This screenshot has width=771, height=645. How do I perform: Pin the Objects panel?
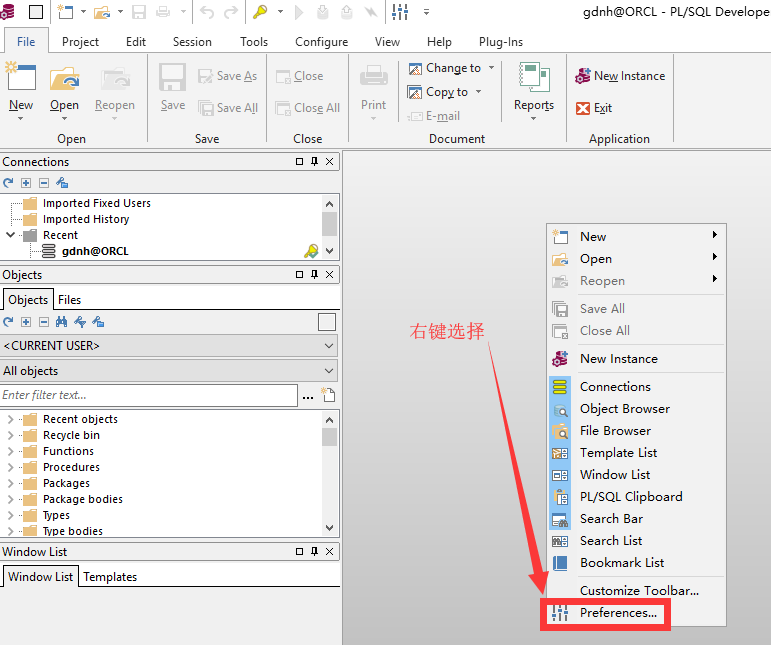click(314, 274)
